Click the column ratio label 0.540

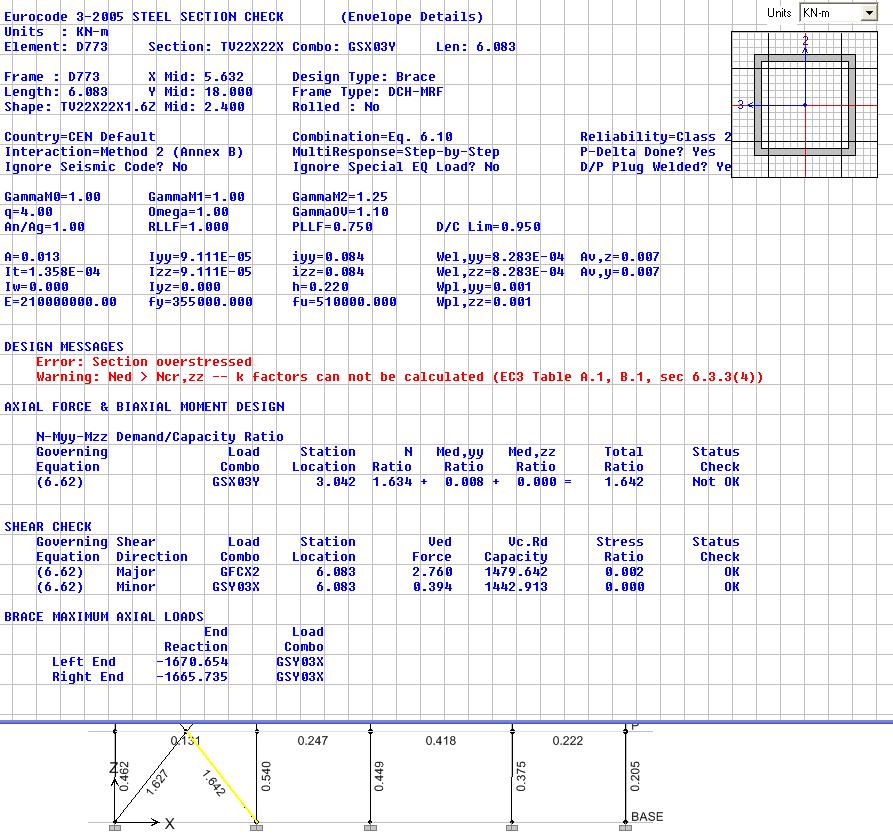pyautogui.click(x=265, y=776)
